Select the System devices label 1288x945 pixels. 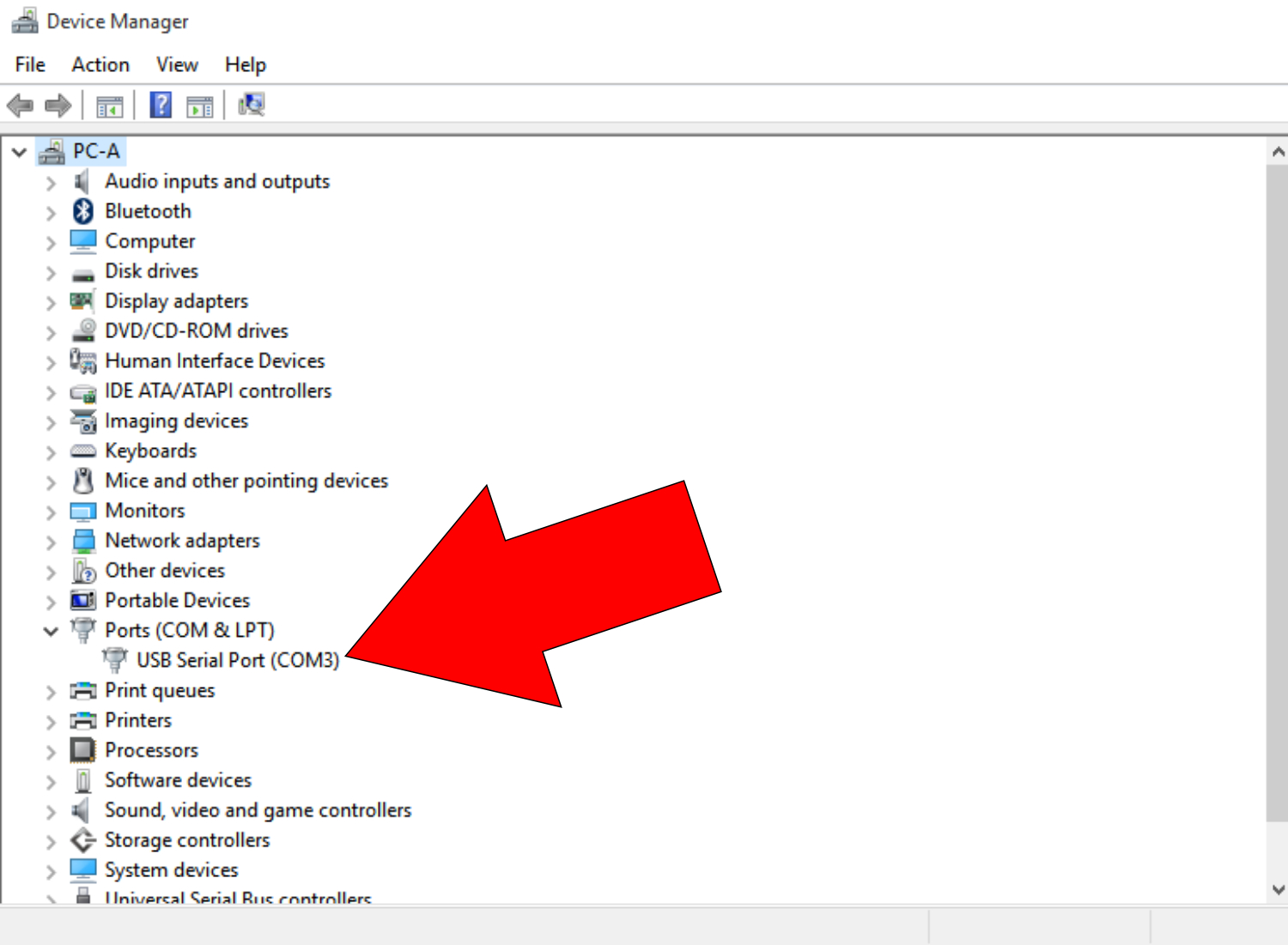[x=172, y=870]
